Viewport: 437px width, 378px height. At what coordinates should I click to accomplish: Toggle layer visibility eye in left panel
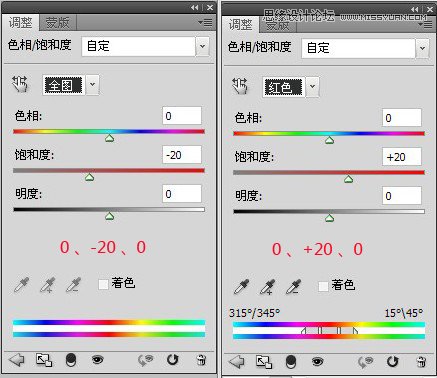97,360
